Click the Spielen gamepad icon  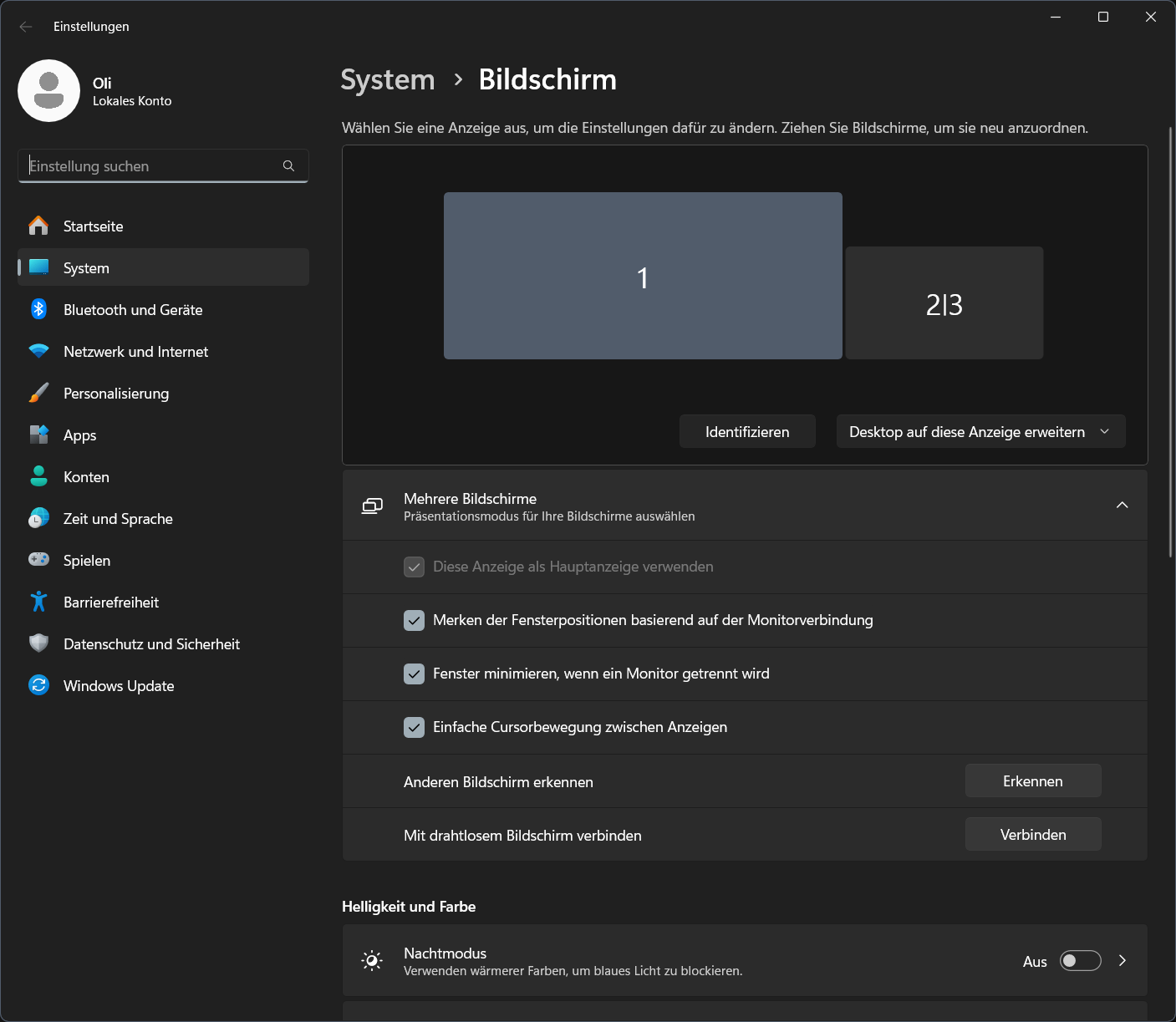click(38, 560)
